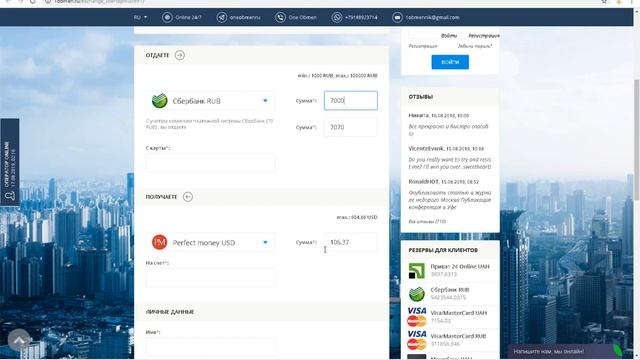The width and height of the screenshot is (640, 360).
Task: Click the Online 24/7 clock icon
Action: tap(167, 18)
